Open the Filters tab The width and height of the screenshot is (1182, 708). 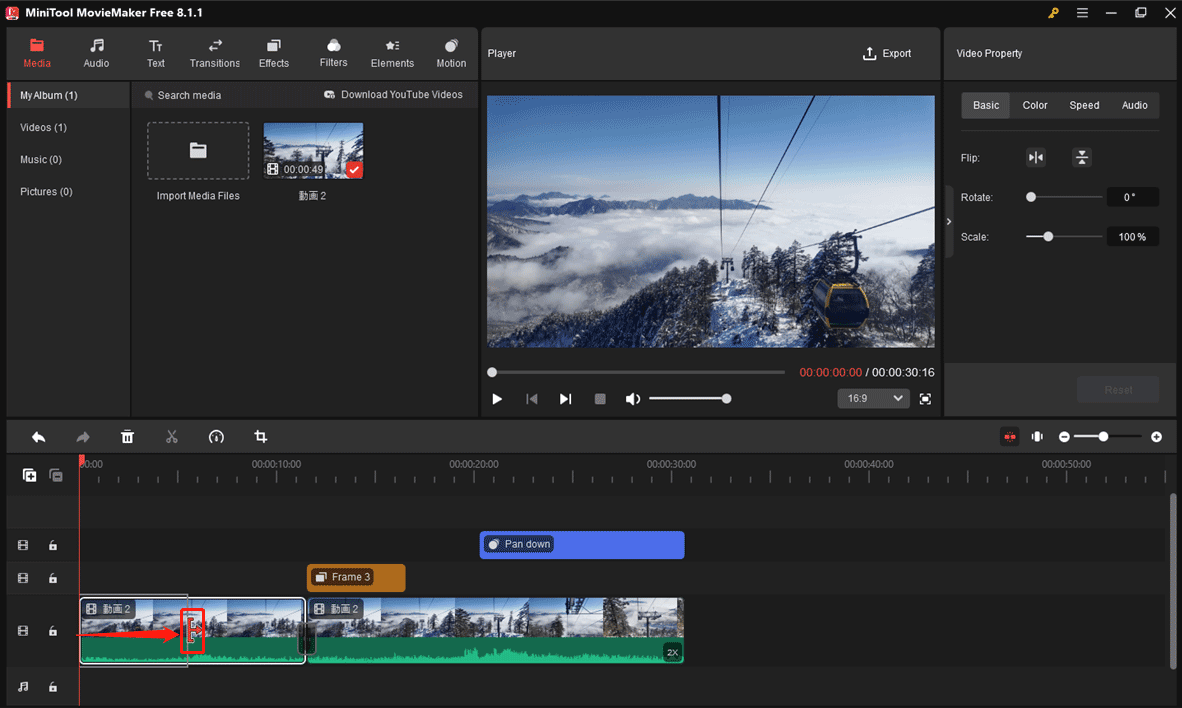(333, 54)
